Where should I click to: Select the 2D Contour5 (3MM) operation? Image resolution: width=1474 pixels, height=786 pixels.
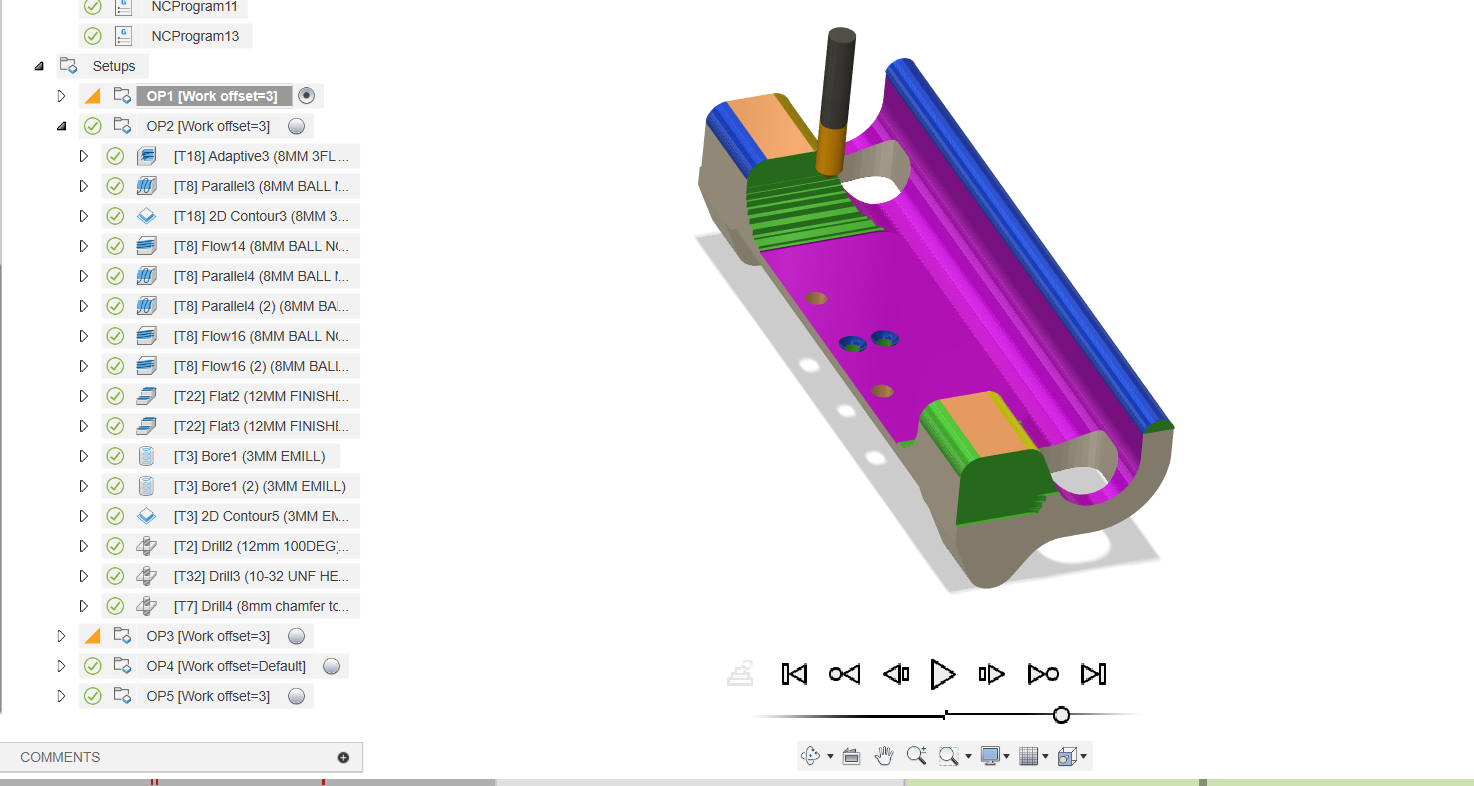click(x=261, y=516)
